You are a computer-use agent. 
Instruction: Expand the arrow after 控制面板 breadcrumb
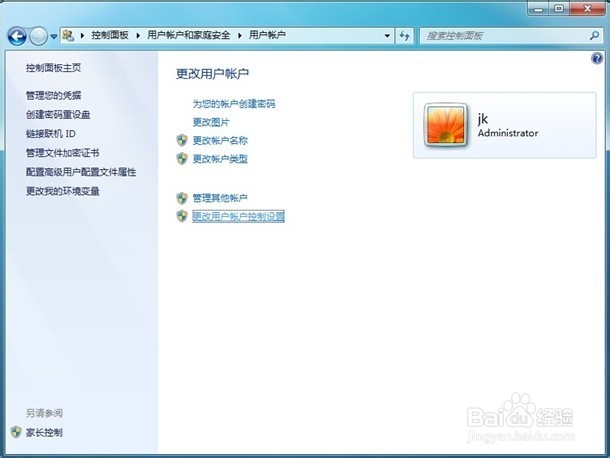pyautogui.click(x=138, y=35)
